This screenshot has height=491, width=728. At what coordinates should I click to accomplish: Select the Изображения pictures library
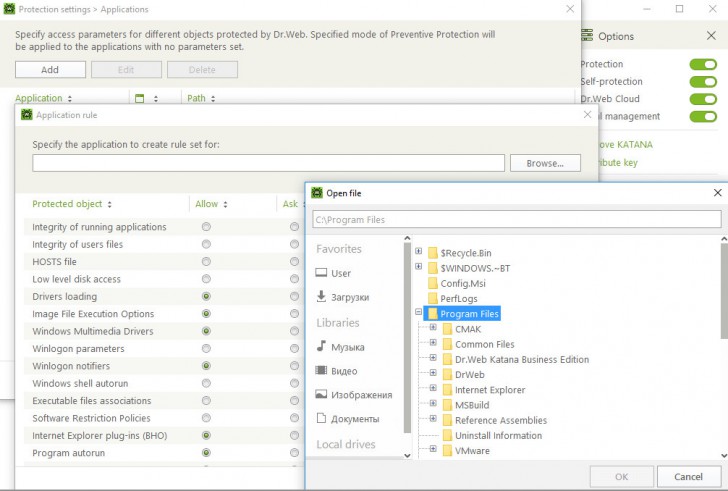322,395
